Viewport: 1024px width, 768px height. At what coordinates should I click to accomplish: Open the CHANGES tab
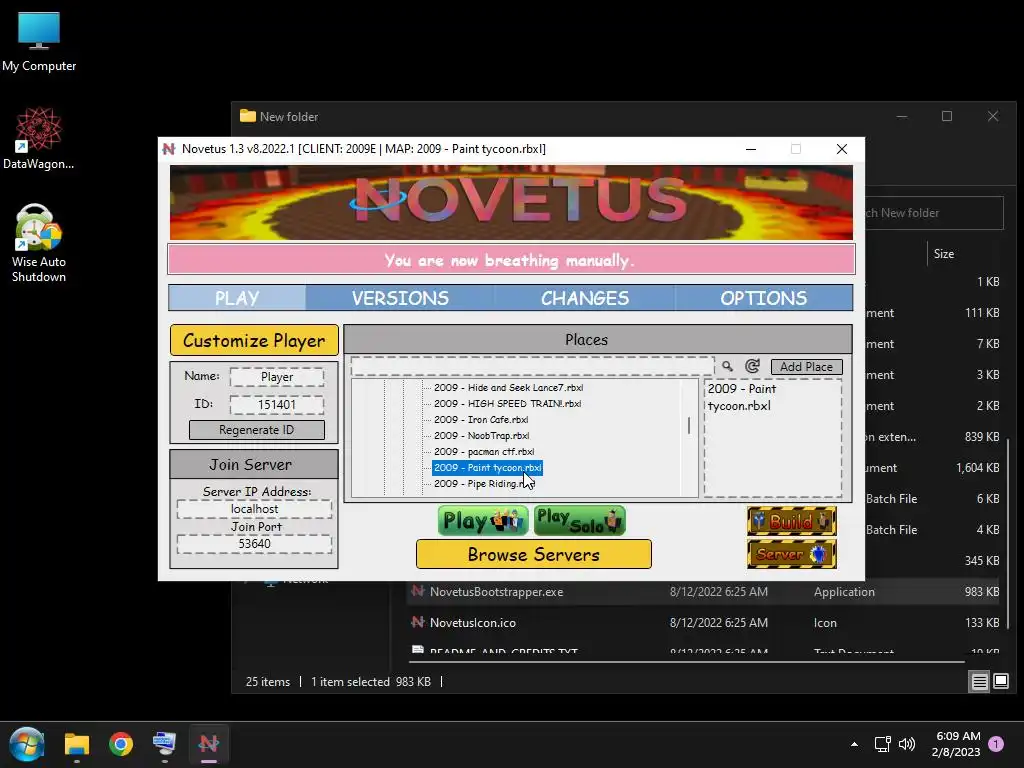pos(584,298)
